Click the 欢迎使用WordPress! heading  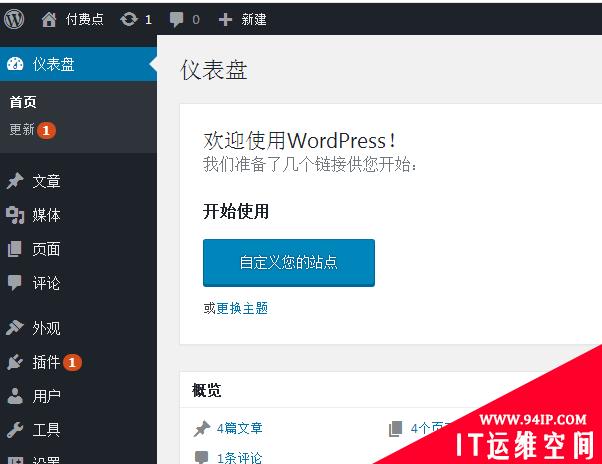point(299,140)
